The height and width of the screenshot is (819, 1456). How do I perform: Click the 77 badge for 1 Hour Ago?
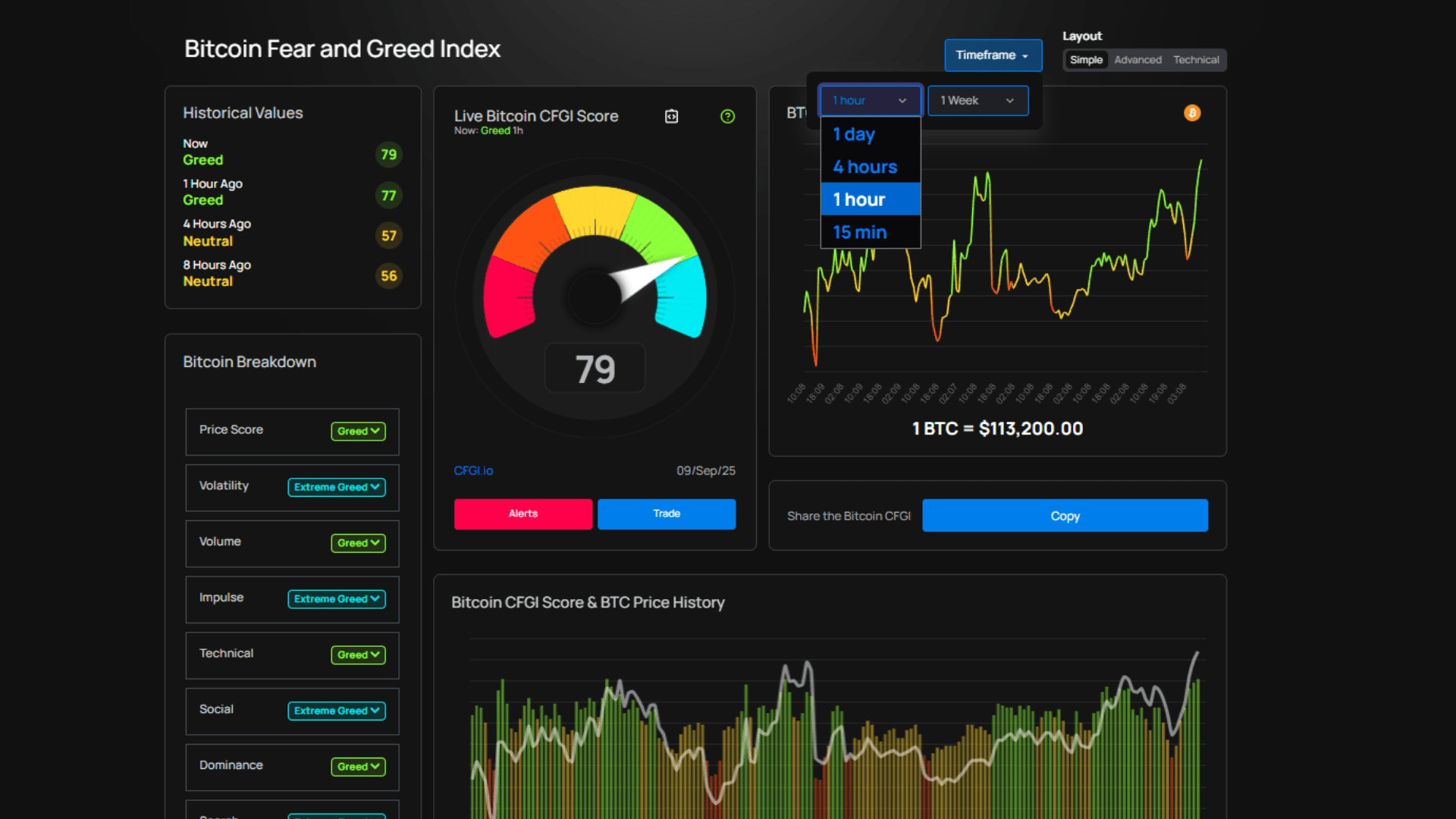click(388, 196)
